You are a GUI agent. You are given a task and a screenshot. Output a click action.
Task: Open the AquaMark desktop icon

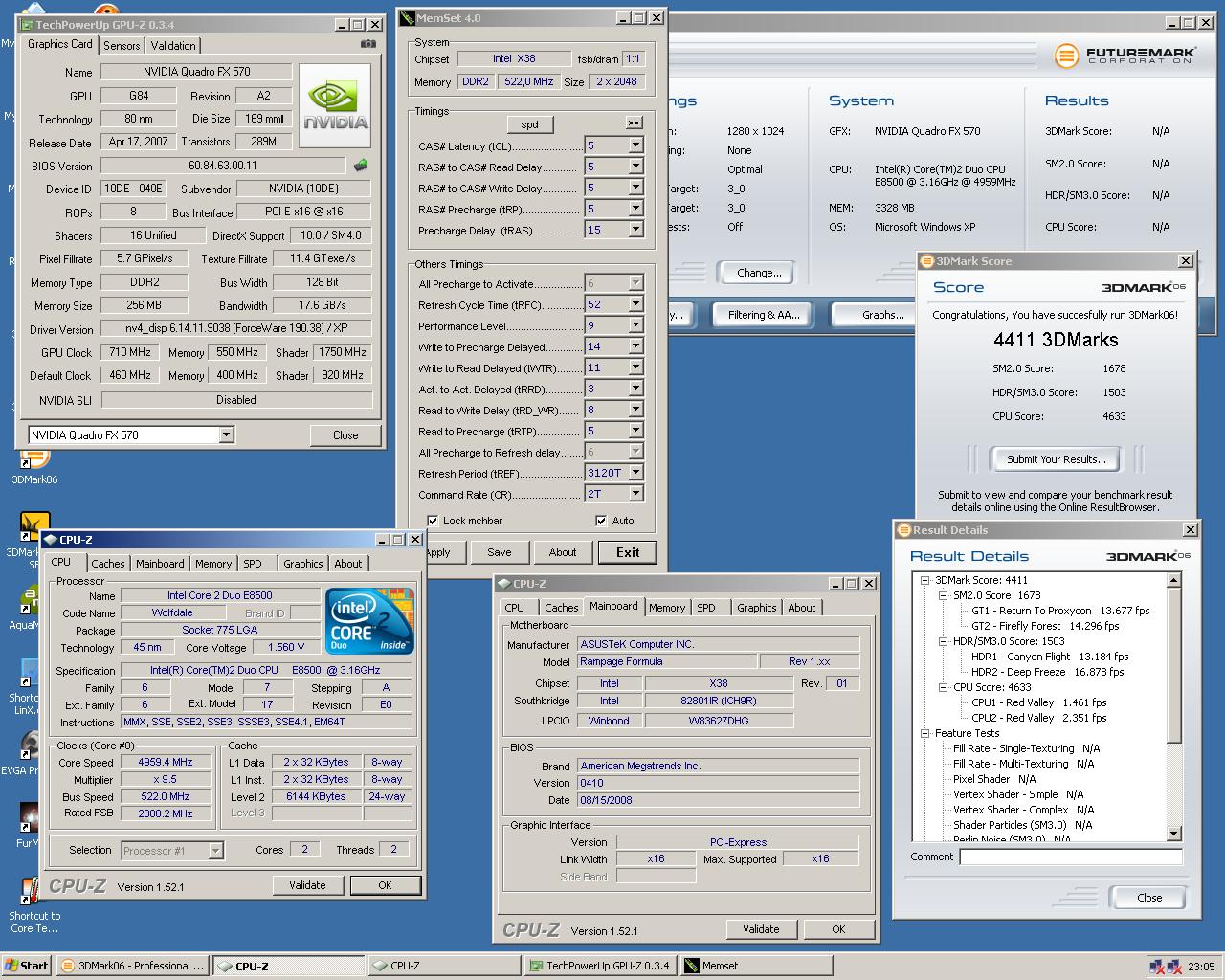(x=29, y=601)
